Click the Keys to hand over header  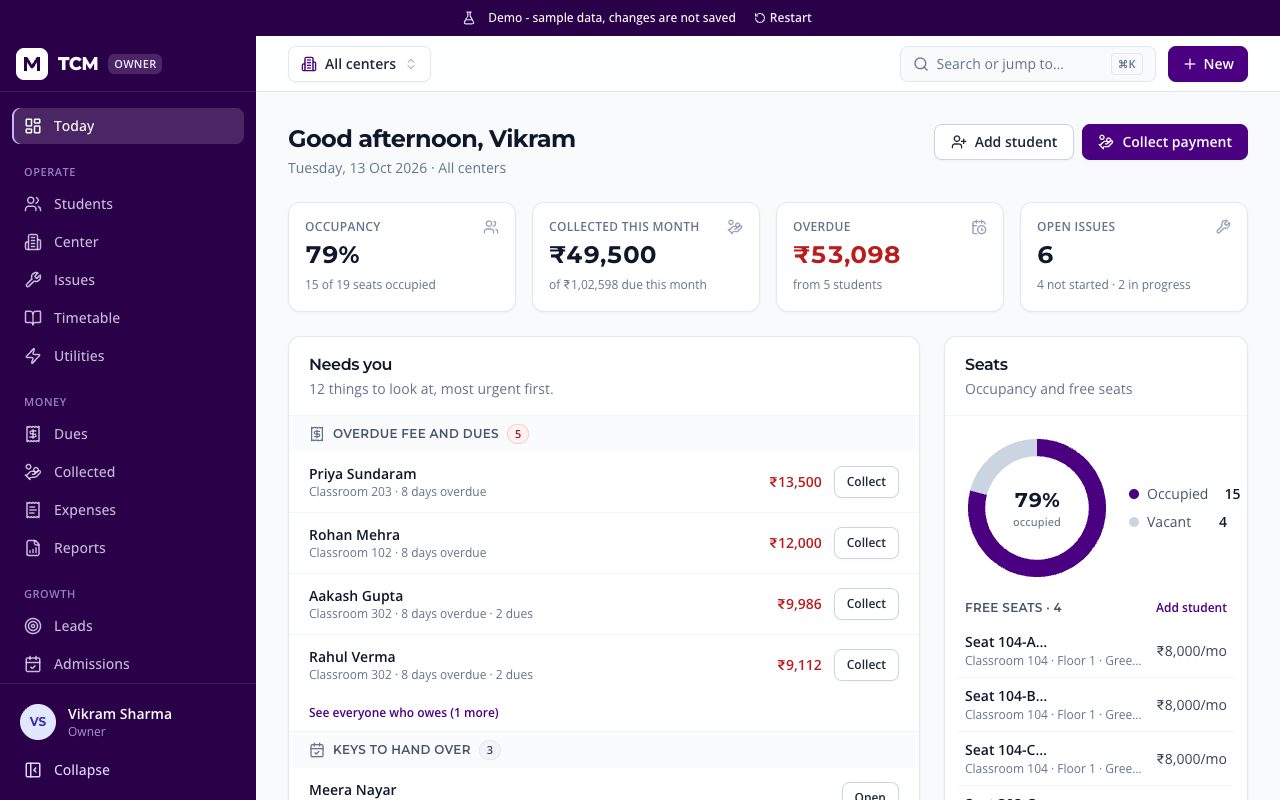[604, 750]
